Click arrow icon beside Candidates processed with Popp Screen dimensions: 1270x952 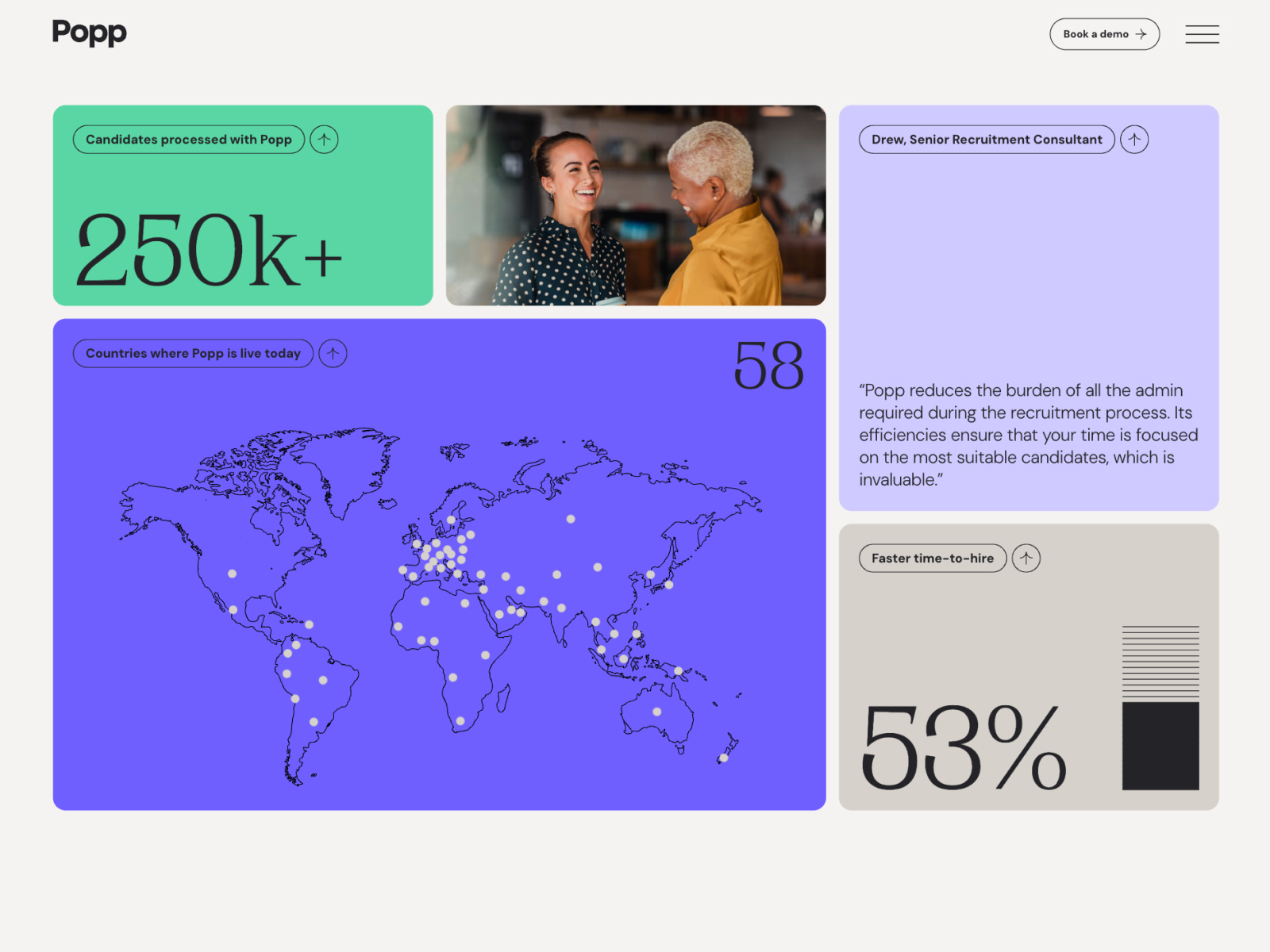click(x=324, y=140)
